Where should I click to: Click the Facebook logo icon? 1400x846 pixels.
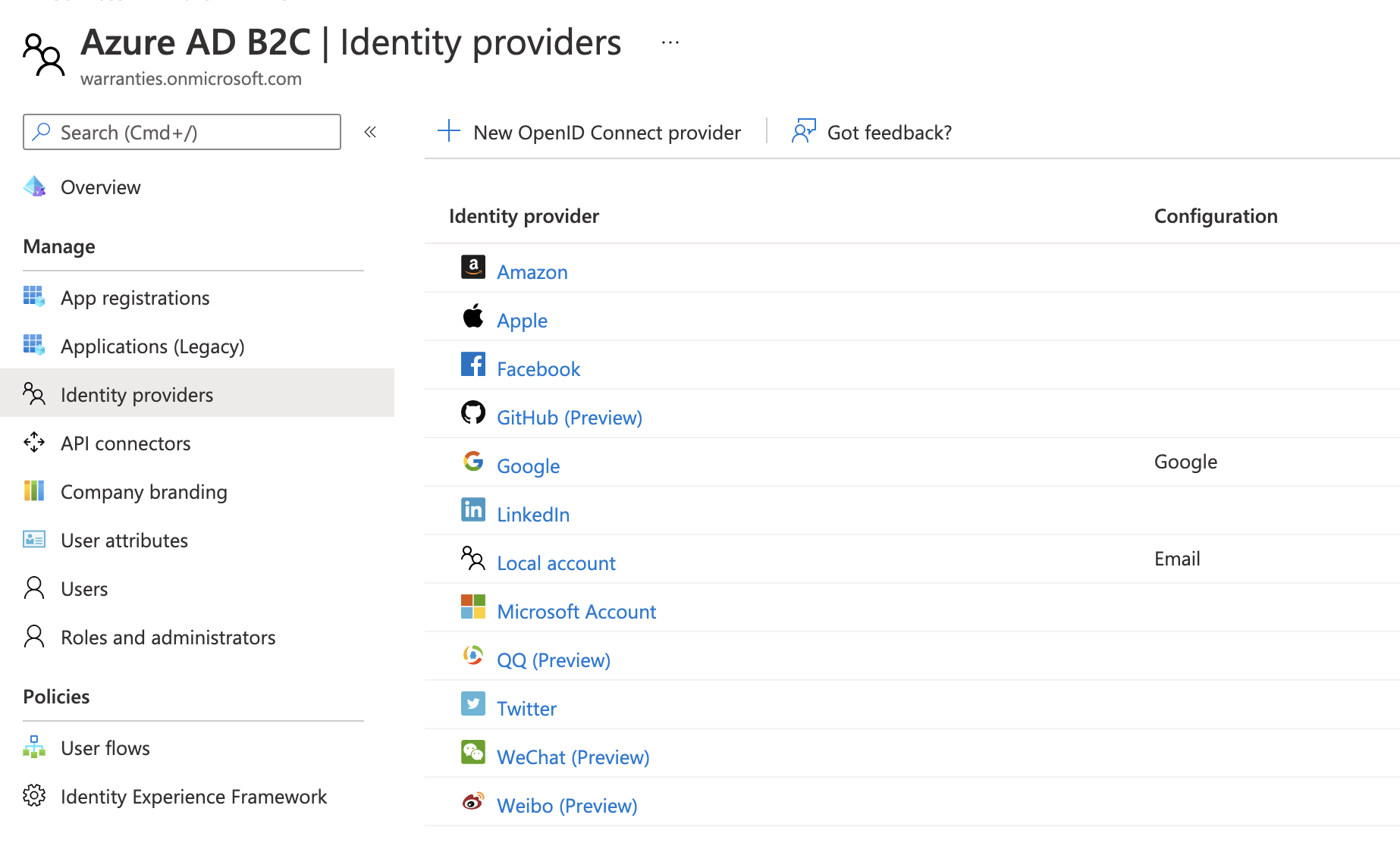click(x=473, y=364)
